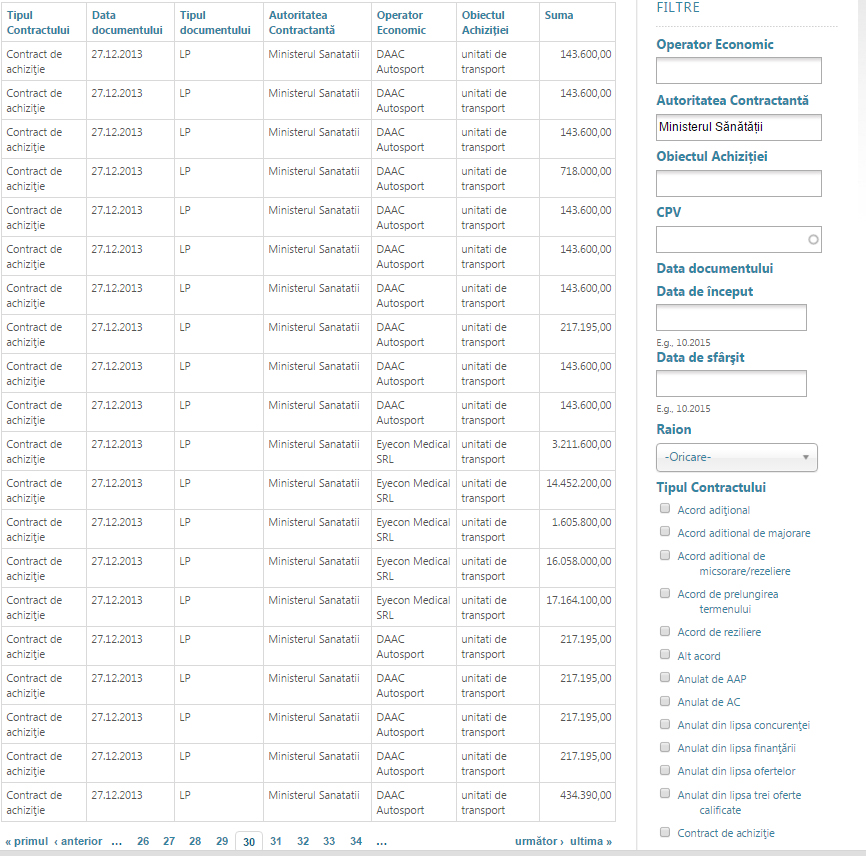Open the next page 'următor'

539,842
